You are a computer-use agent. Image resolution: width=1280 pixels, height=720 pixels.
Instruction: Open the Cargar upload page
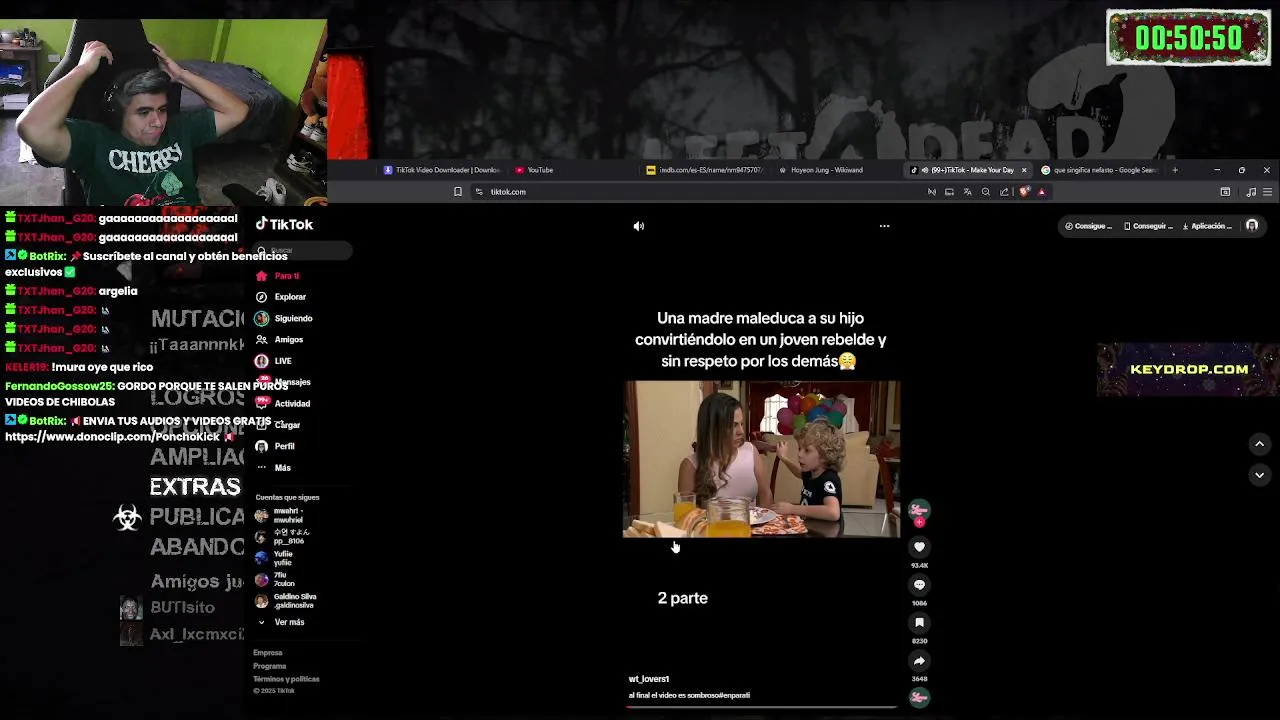click(278, 425)
